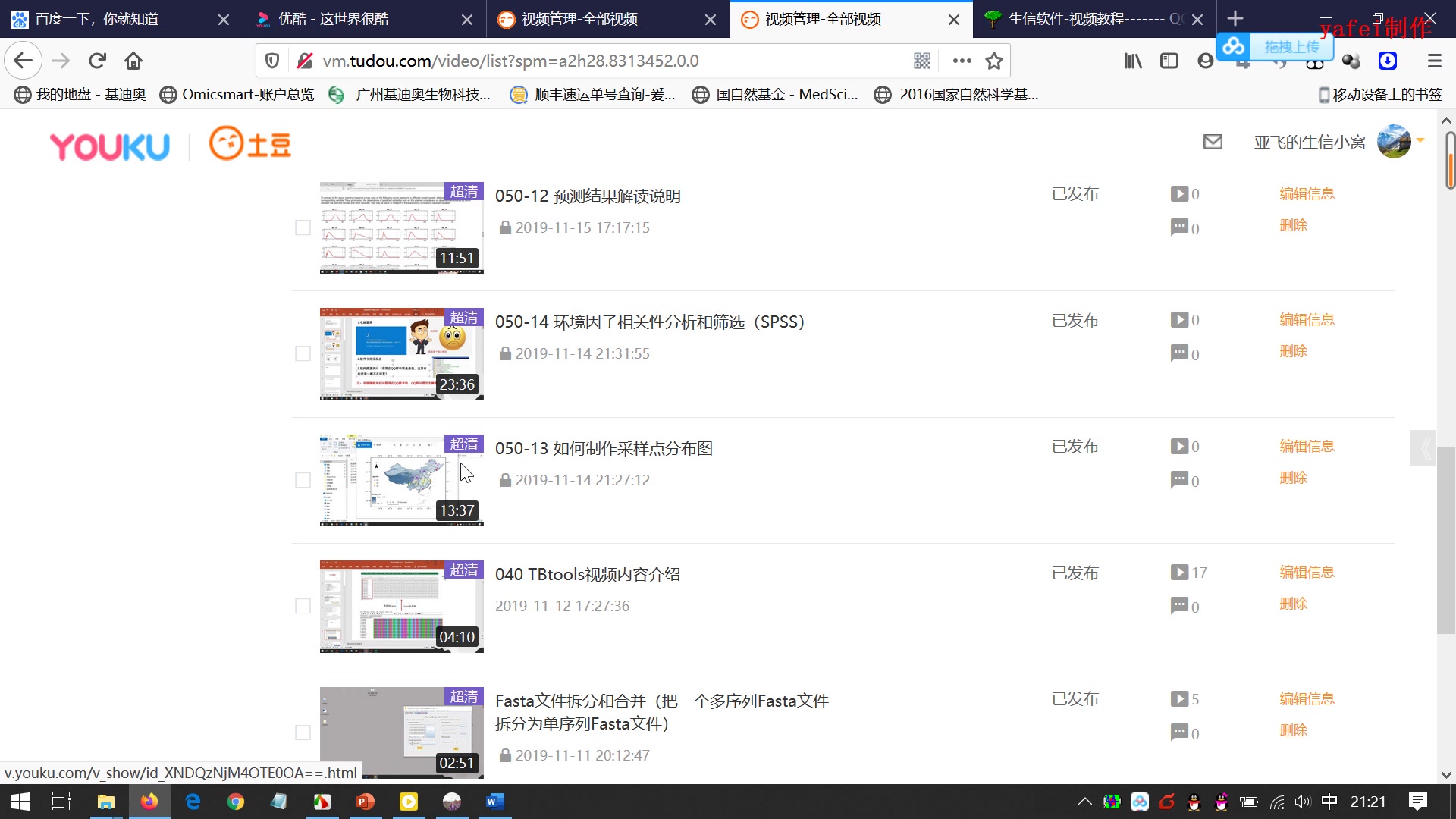
Task: Click 编辑信息 for 050-14 SPSS video
Action: 1307,320
